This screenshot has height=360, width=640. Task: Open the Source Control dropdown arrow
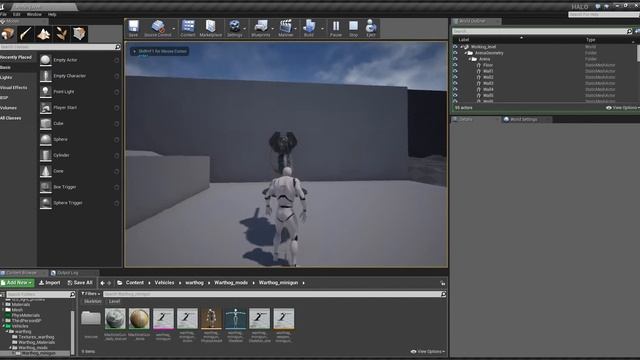point(174,29)
